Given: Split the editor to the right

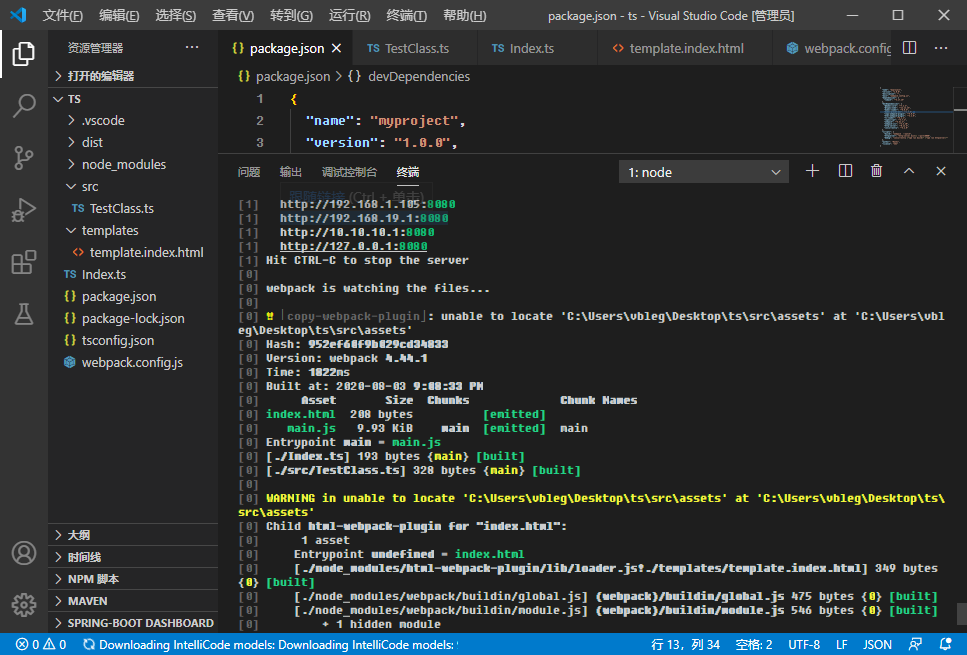Looking at the screenshot, I should 910,48.
